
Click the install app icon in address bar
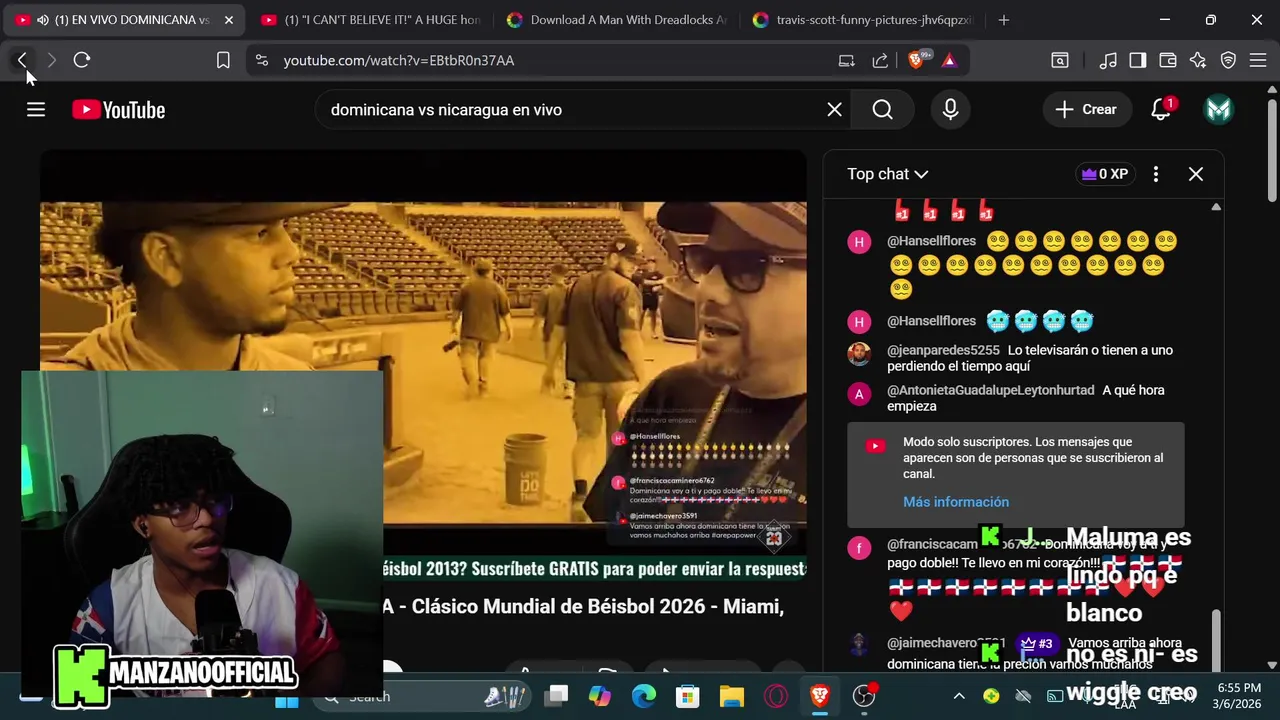[846, 60]
